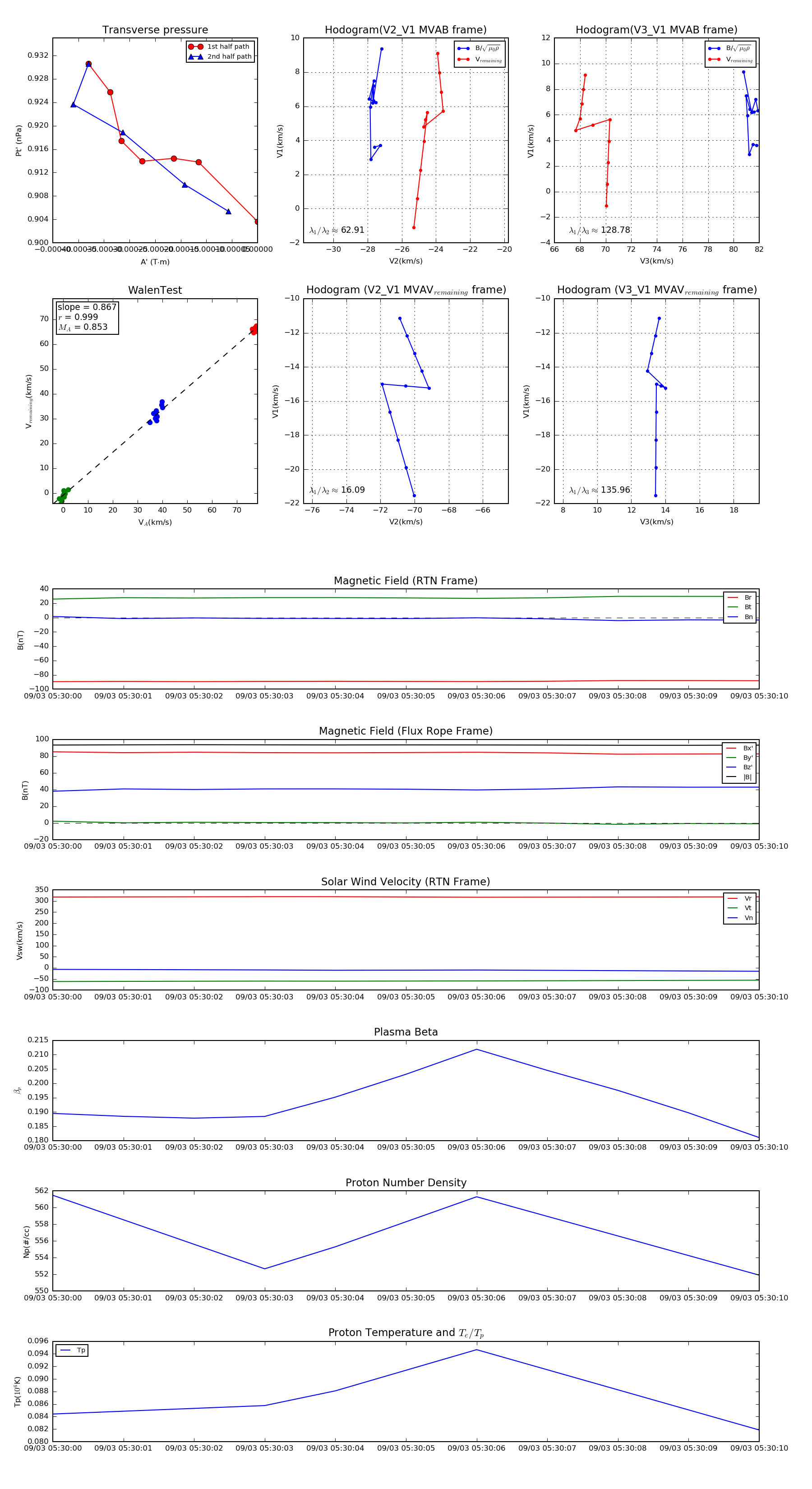The width and height of the screenshot is (812, 1489).
Task: Click the "r = 0.999" correlation text
Action: click(78, 317)
